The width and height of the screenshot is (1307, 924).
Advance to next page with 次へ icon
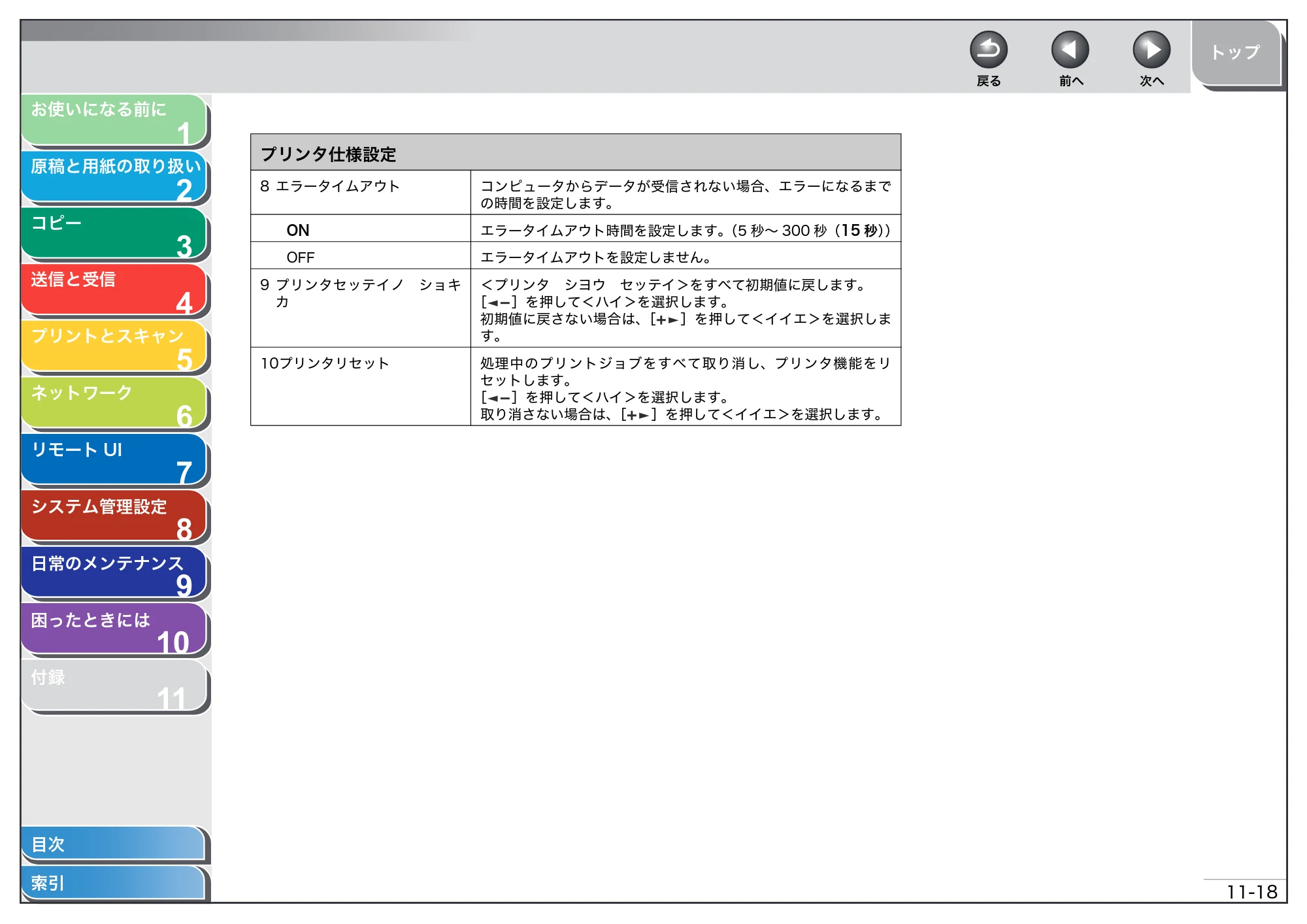(1151, 50)
